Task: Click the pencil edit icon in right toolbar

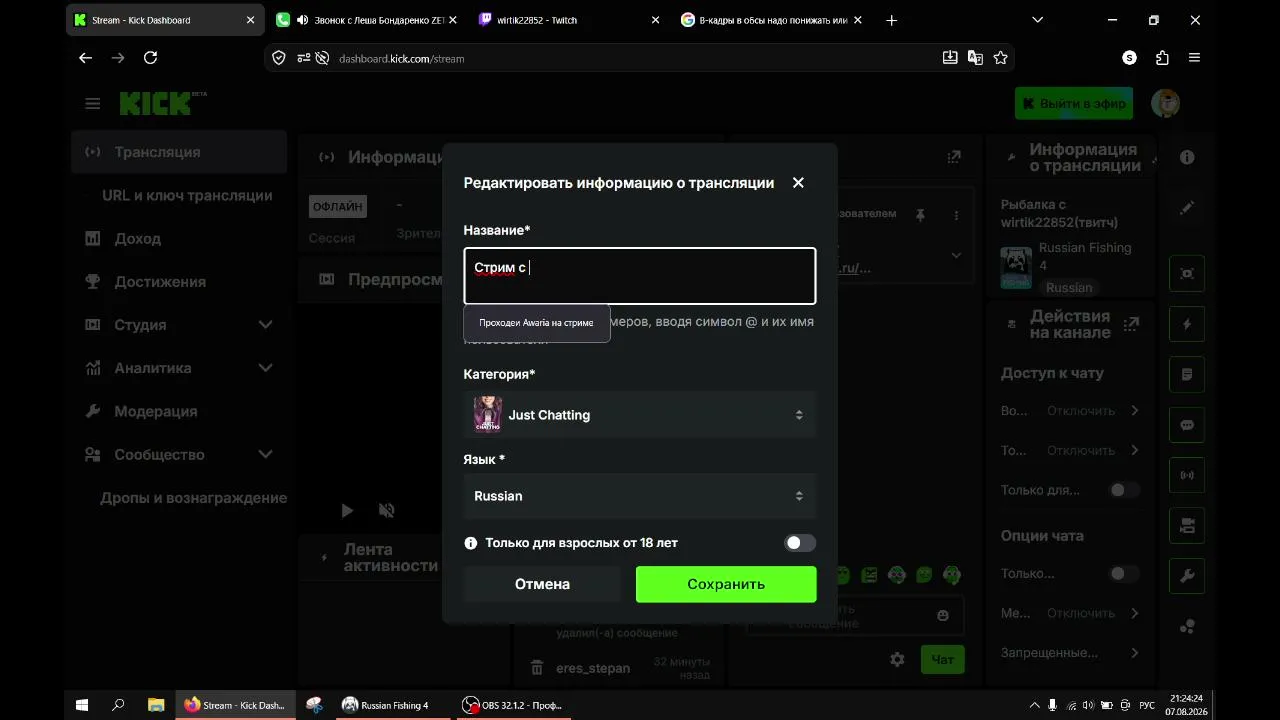Action: [1187, 208]
